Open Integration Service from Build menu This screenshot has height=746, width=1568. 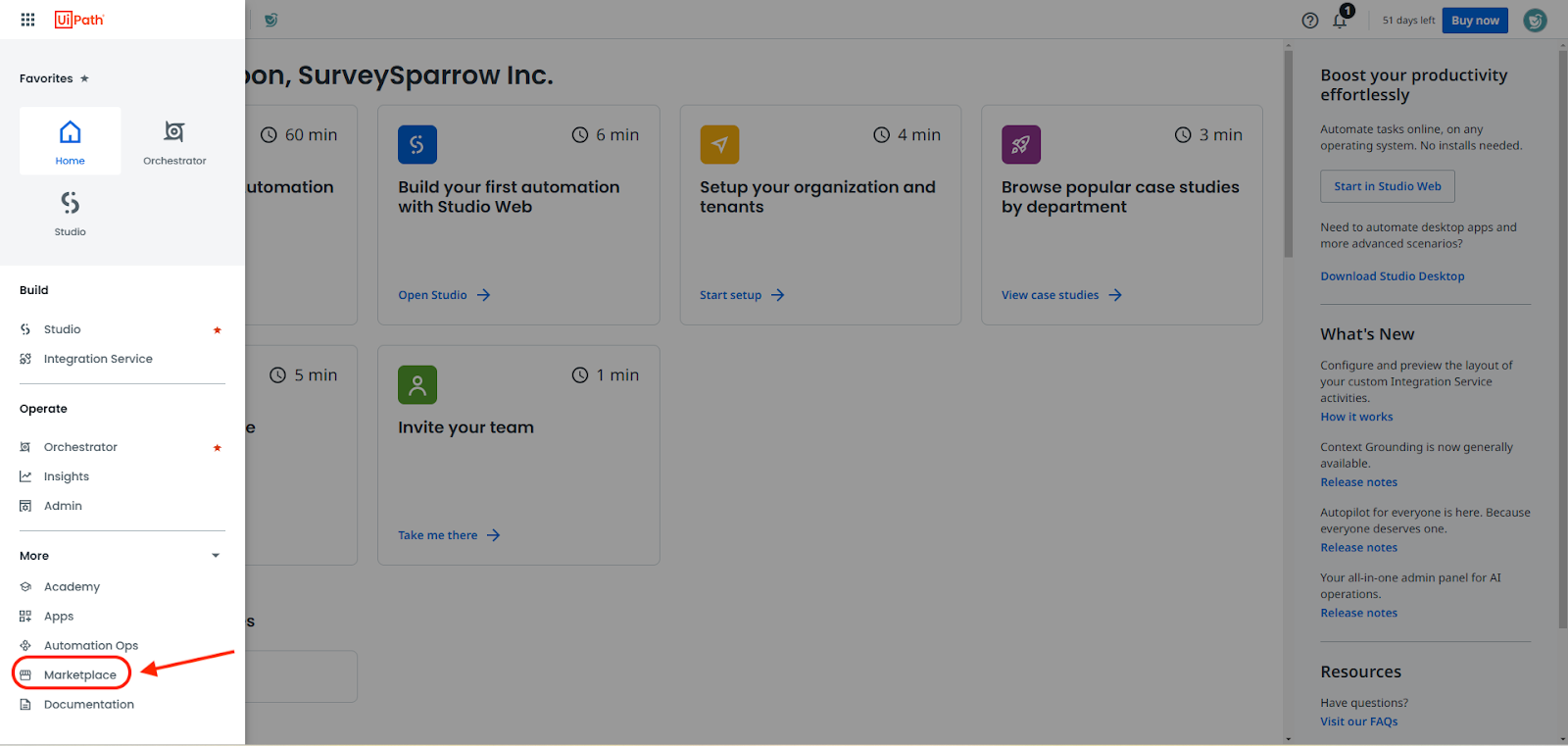coord(98,359)
